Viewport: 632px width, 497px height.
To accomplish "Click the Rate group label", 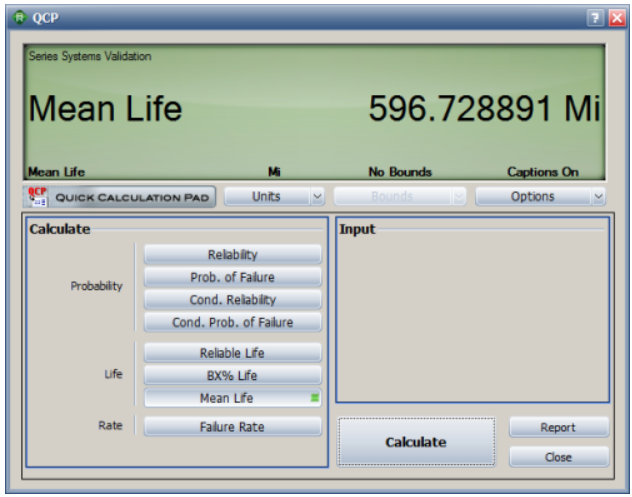I will tap(110, 425).
